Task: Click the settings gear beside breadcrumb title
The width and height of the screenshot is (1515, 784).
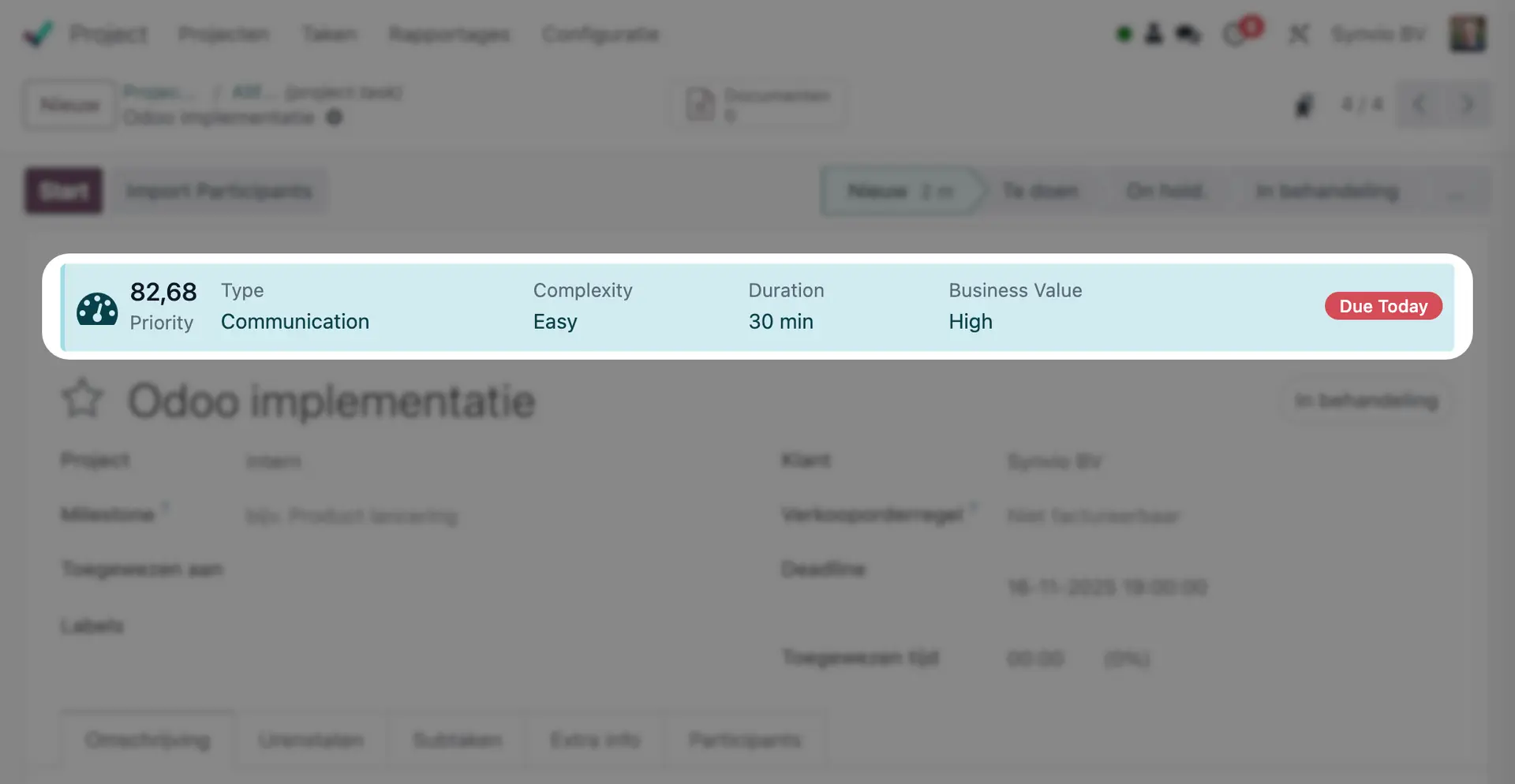Action: [x=335, y=118]
